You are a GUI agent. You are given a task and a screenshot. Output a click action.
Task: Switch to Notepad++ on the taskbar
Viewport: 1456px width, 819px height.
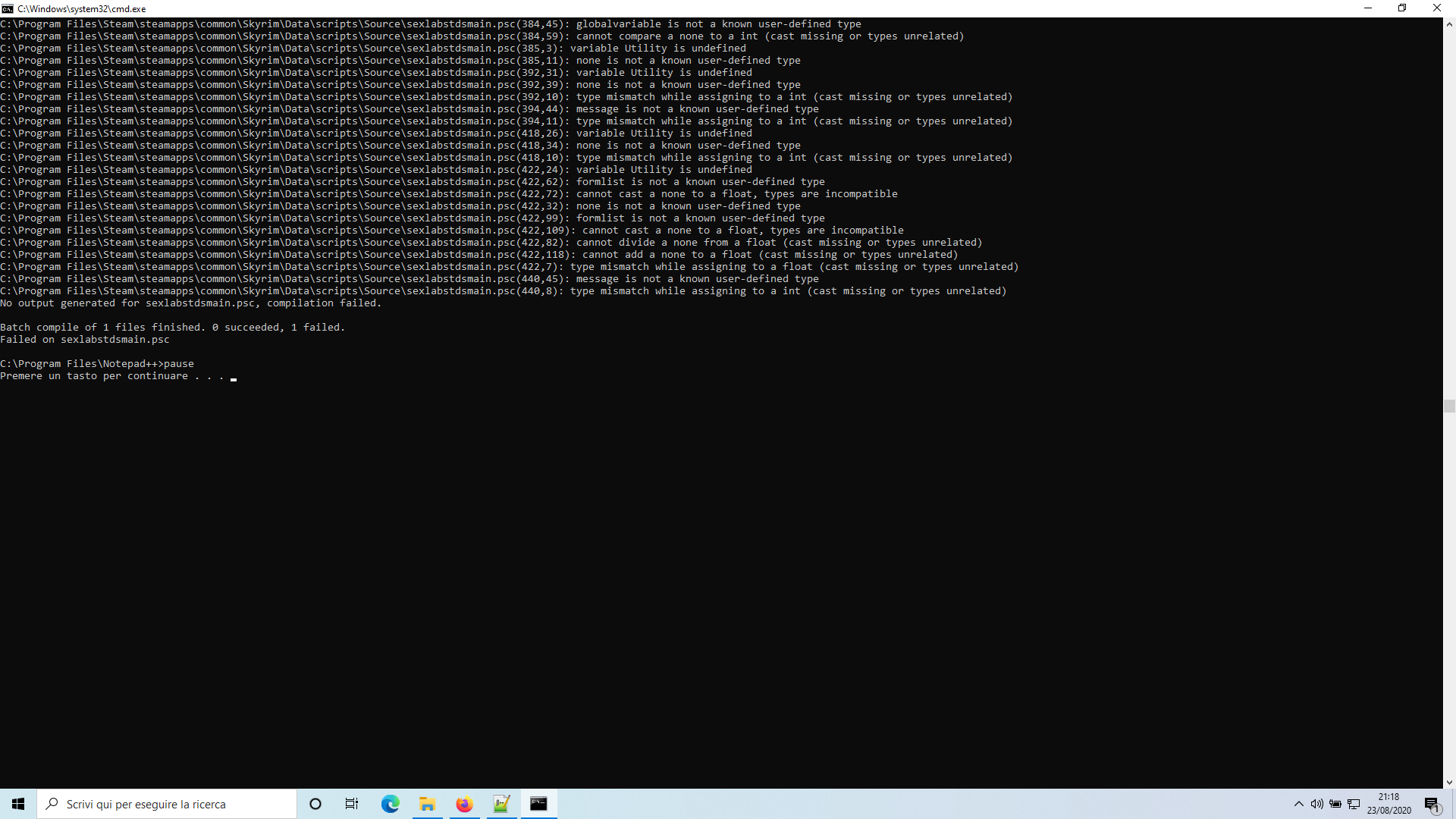click(x=501, y=804)
